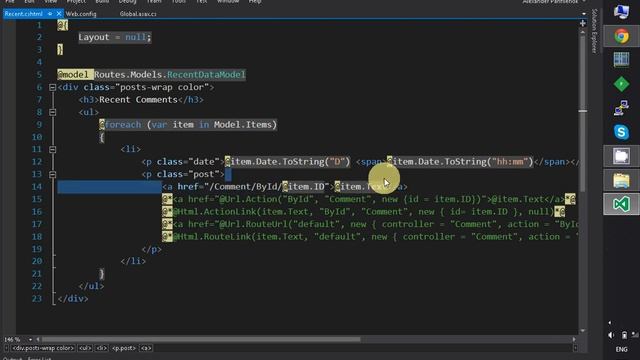Click 'Recent Comments' heading text on line 7
The image size is (640, 360).
pos(138,100)
